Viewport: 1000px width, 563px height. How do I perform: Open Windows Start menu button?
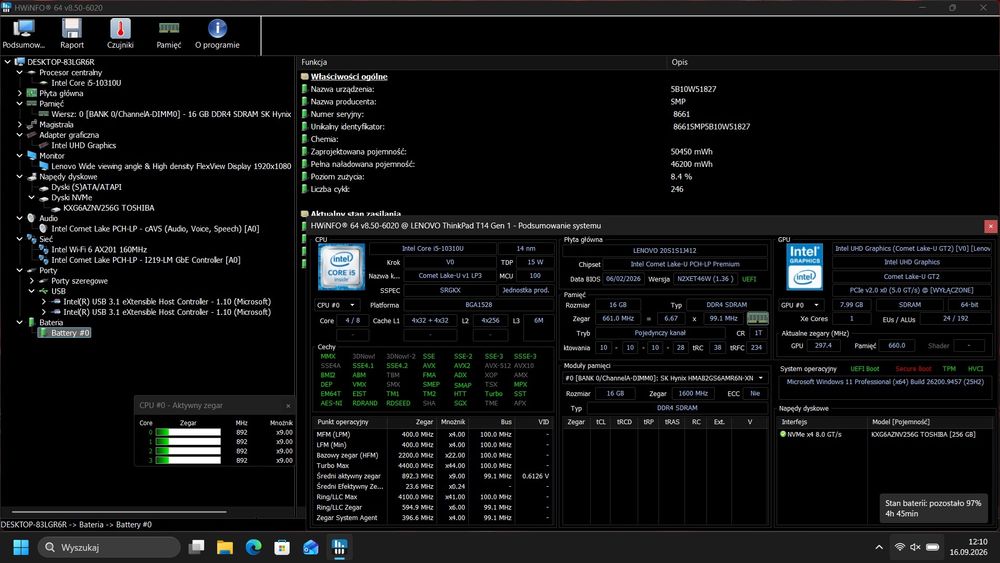tap(21, 548)
